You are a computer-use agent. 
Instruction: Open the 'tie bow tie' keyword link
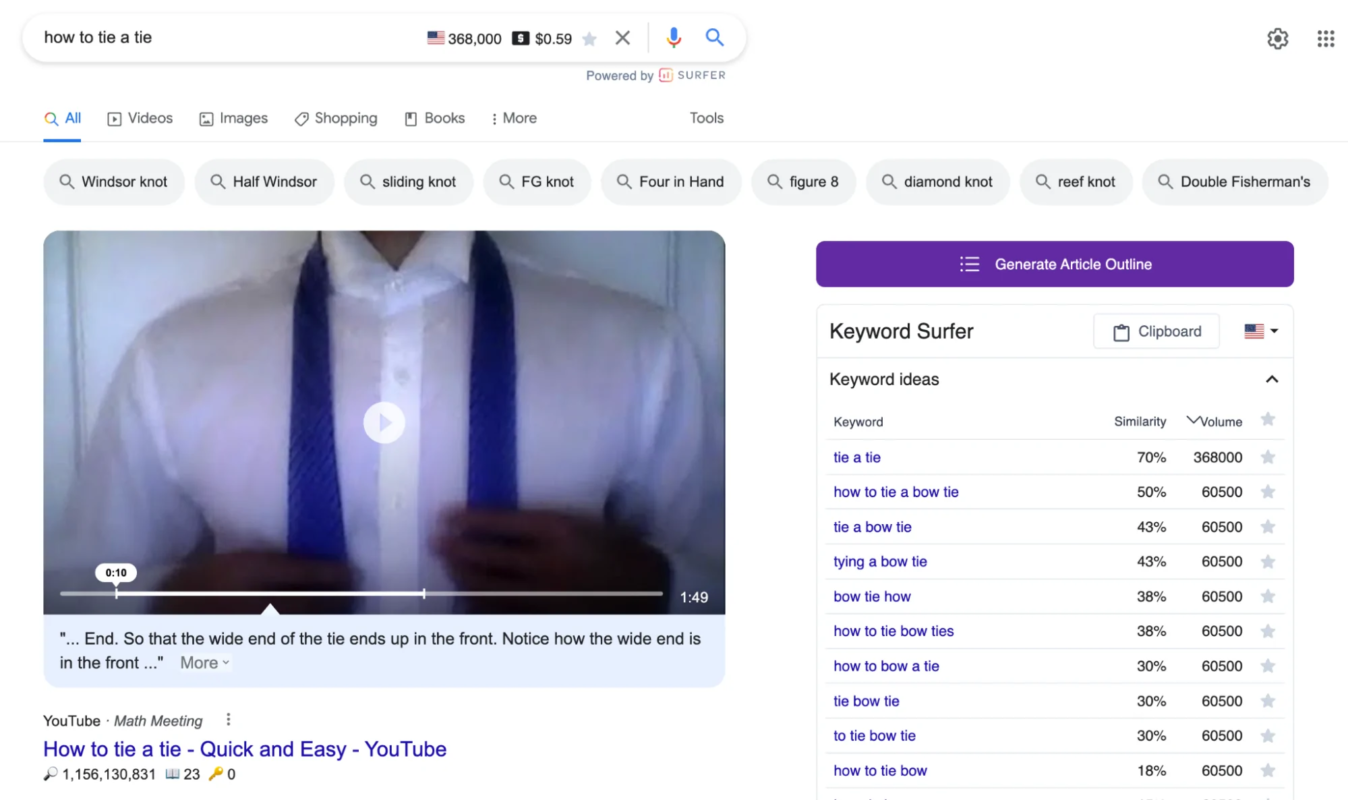point(866,701)
